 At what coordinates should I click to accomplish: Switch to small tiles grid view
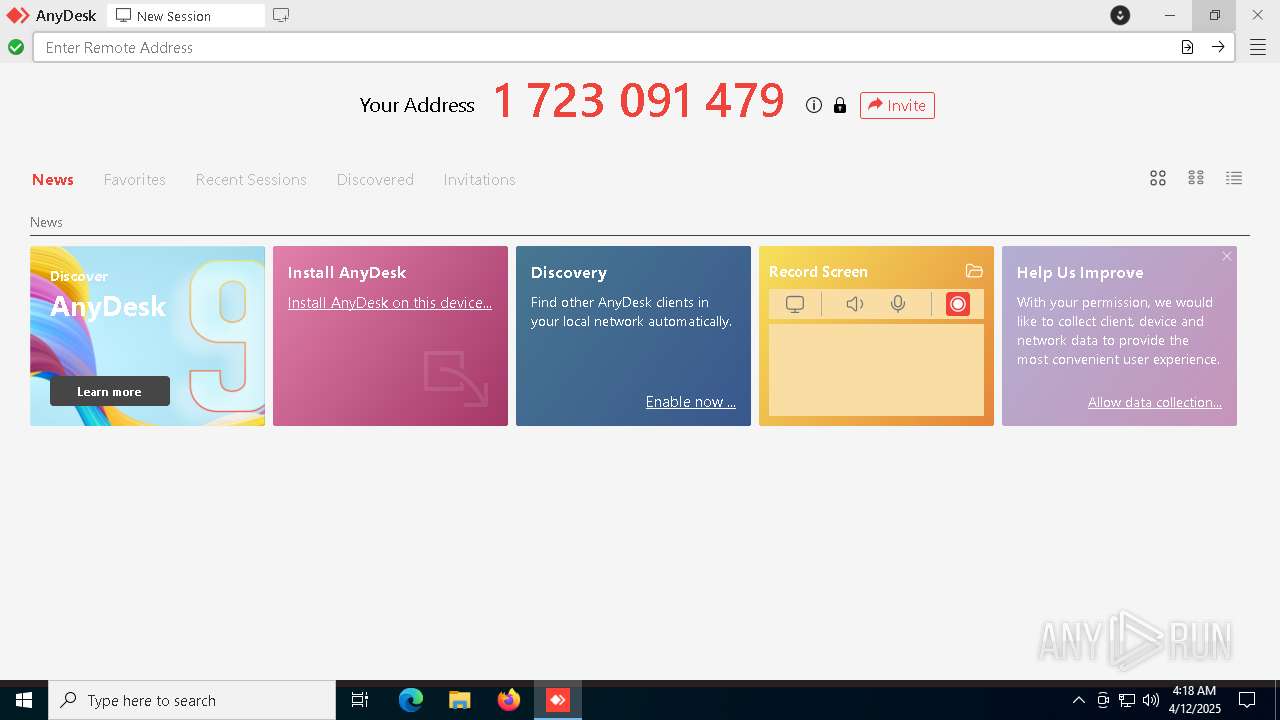(x=1196, y=178)
